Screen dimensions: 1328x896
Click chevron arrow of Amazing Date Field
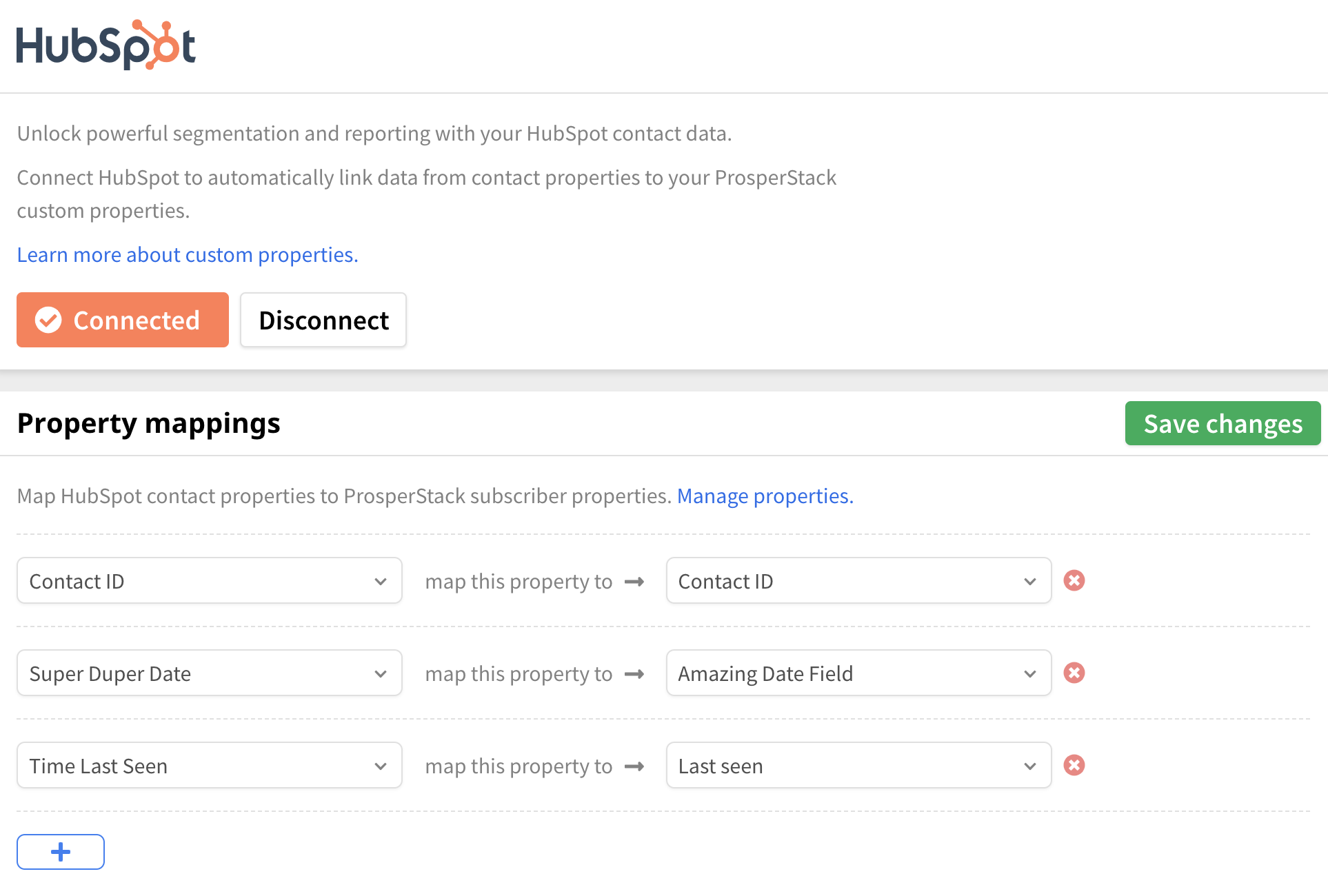[x=1030, y=674]
